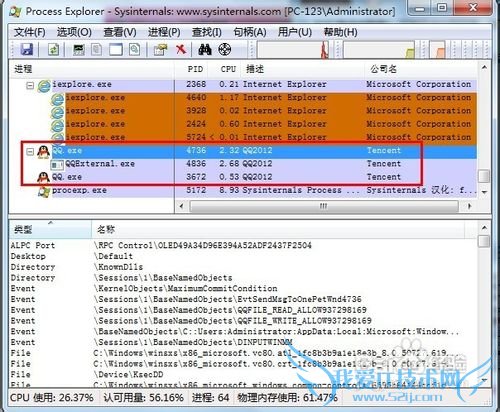Click the crosshair Find Window's Process icon
This screenshot has height=412, width=500.
[225, 49]
